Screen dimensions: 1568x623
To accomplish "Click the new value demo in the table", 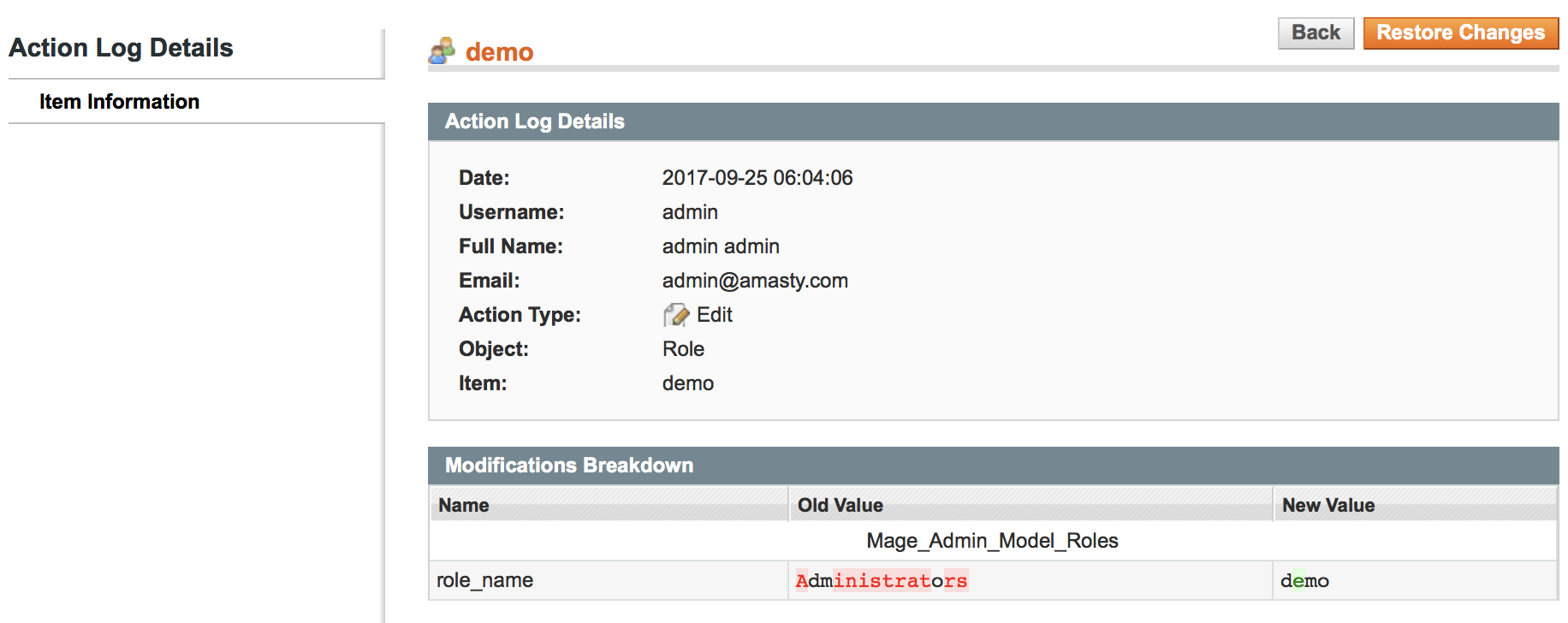I will point(1304,580).
